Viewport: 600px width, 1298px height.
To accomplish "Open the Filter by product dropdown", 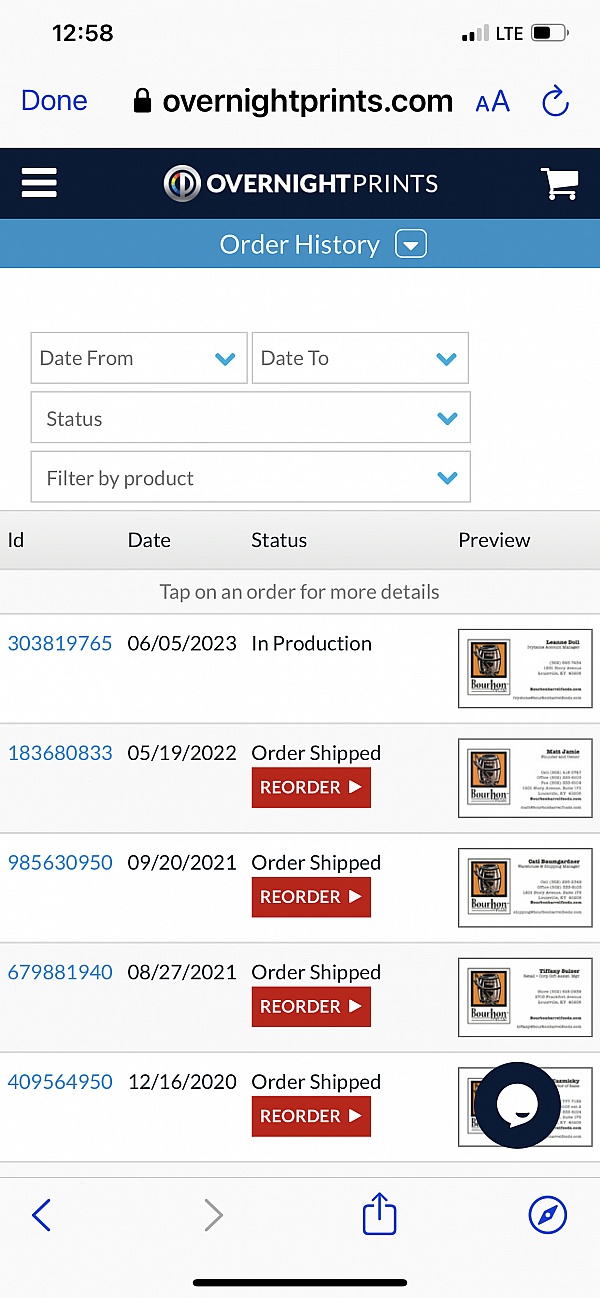I will tap(250, 478).
